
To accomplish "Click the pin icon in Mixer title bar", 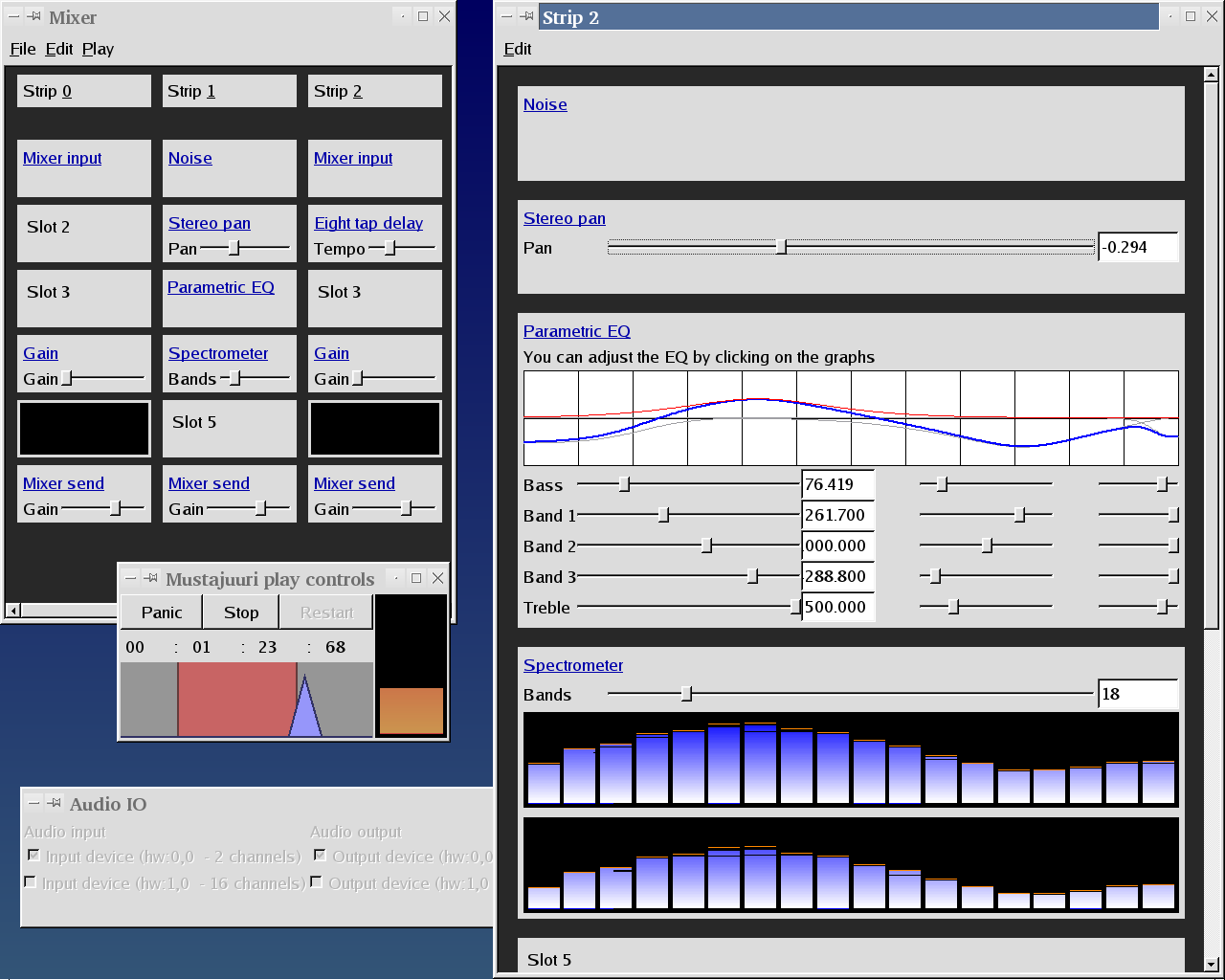I will click(34, 16).
